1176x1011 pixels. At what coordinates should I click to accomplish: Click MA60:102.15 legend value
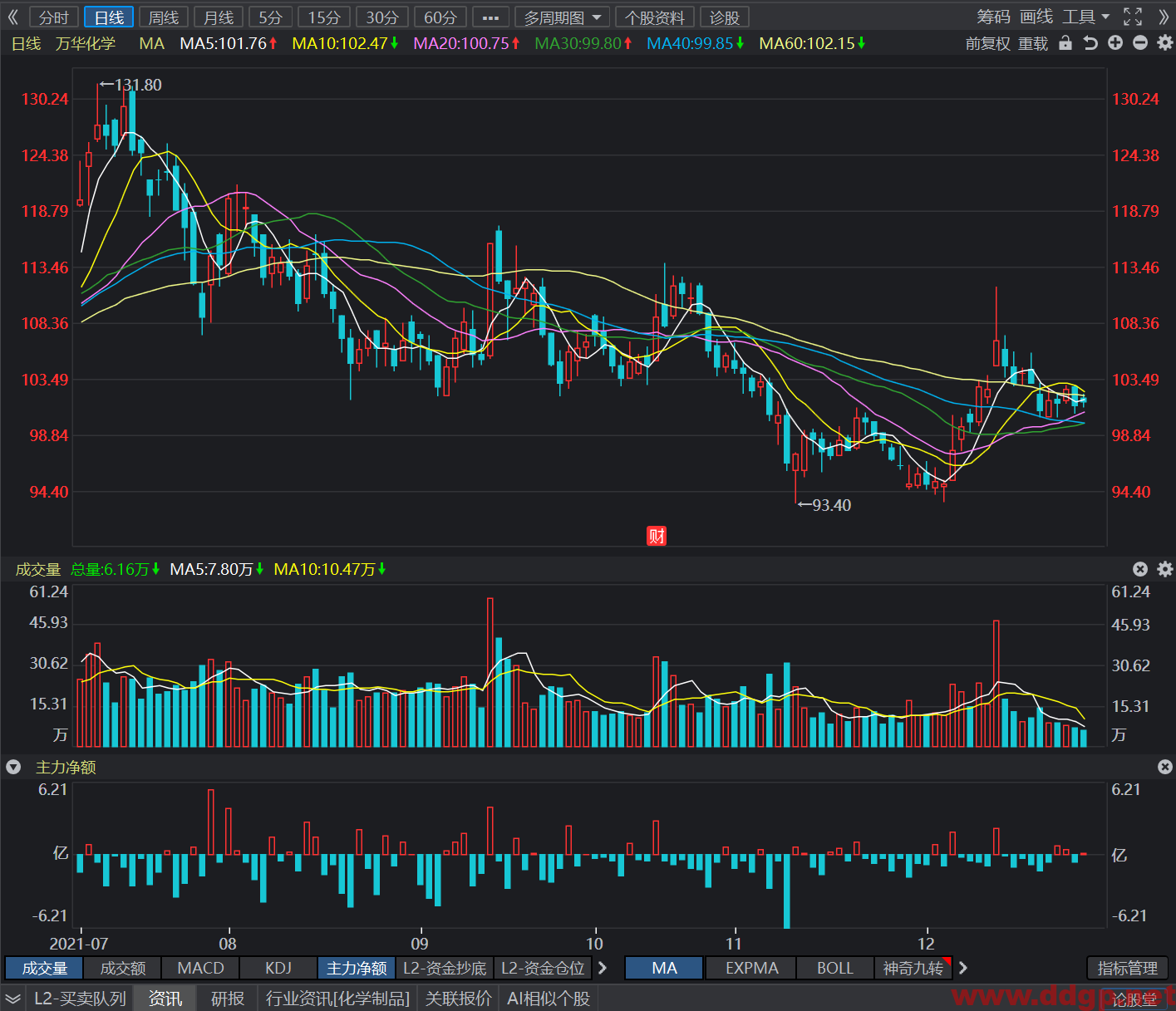pyautogui.click(x=813, y=43)
